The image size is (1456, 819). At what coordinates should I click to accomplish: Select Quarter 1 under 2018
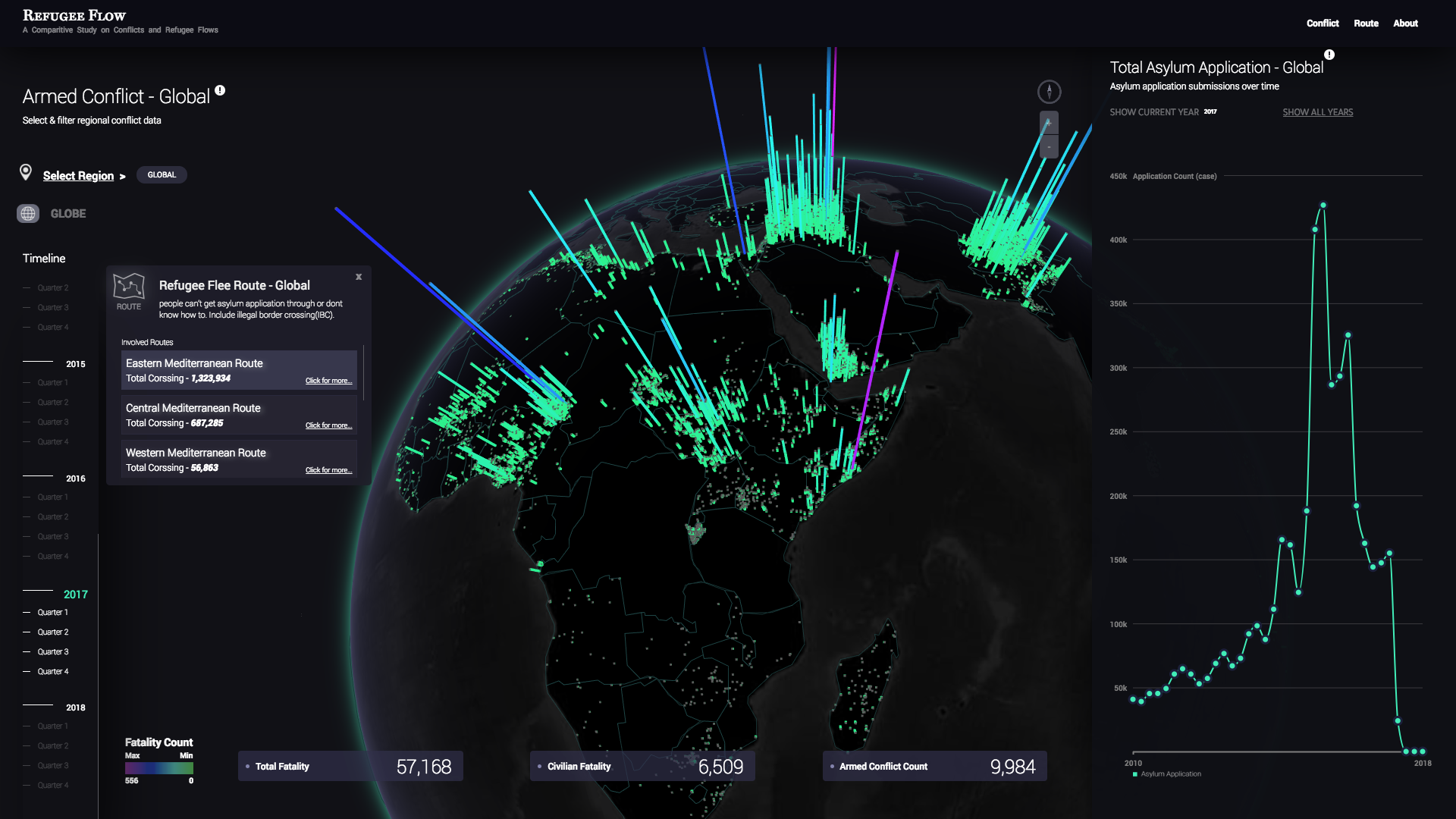coord(52,726)
